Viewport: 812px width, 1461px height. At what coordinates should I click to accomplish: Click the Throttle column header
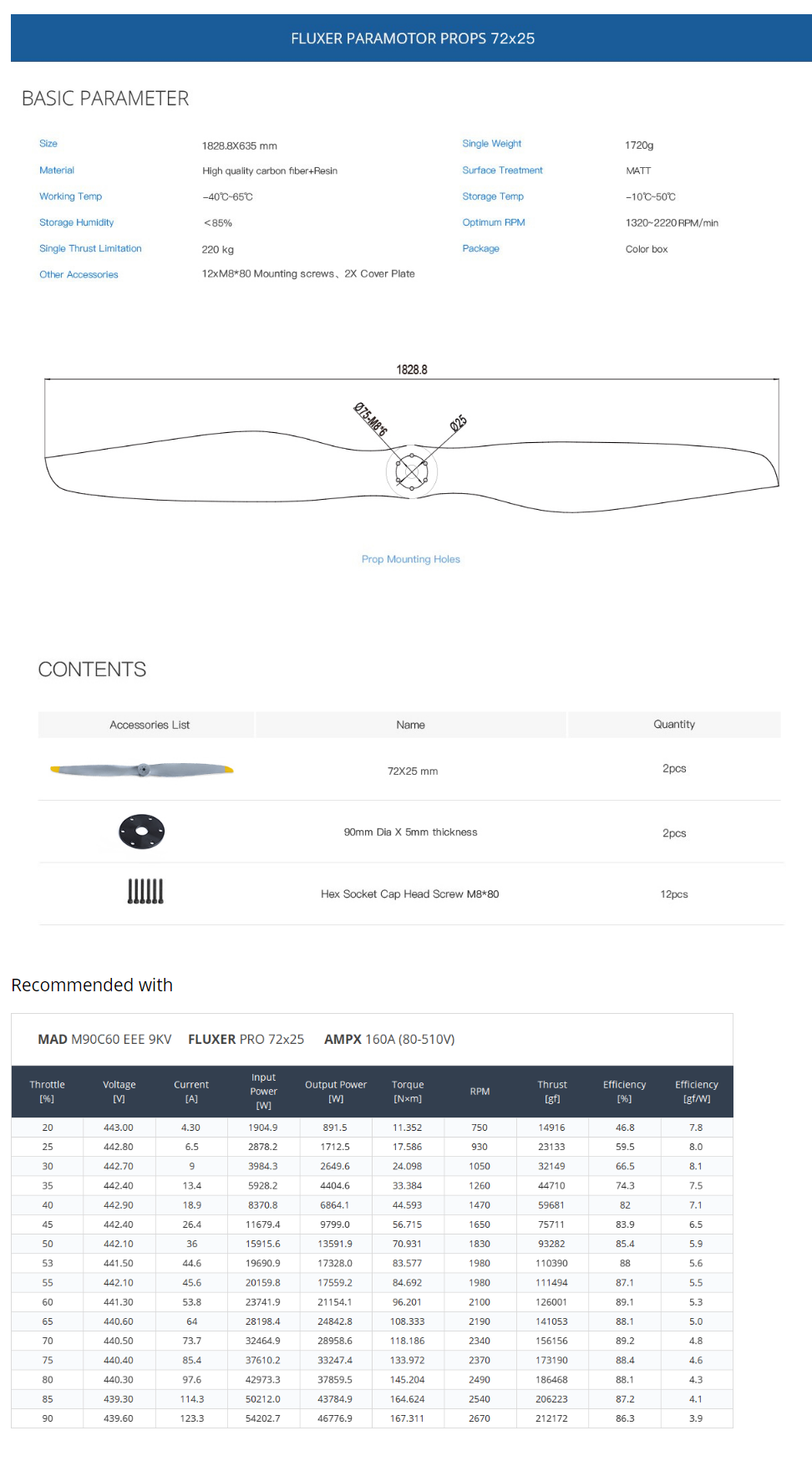click(47, 1092)
